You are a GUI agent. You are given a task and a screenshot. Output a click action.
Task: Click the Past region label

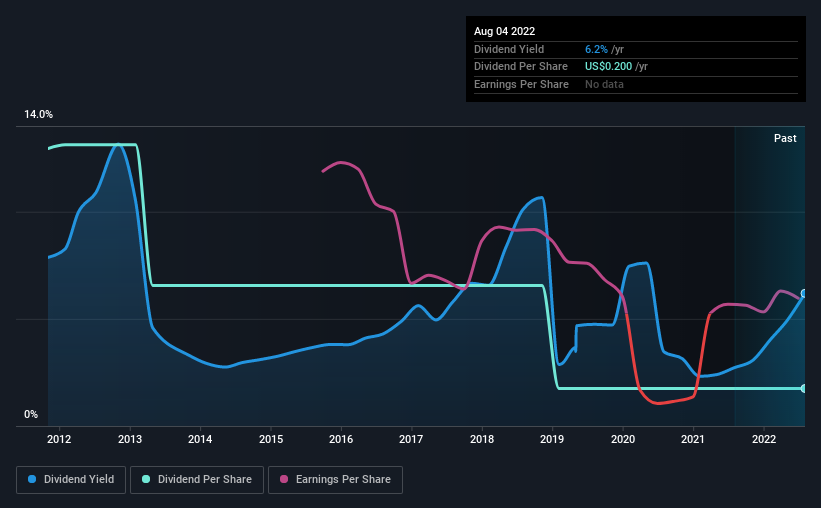(x=785, y=138)
